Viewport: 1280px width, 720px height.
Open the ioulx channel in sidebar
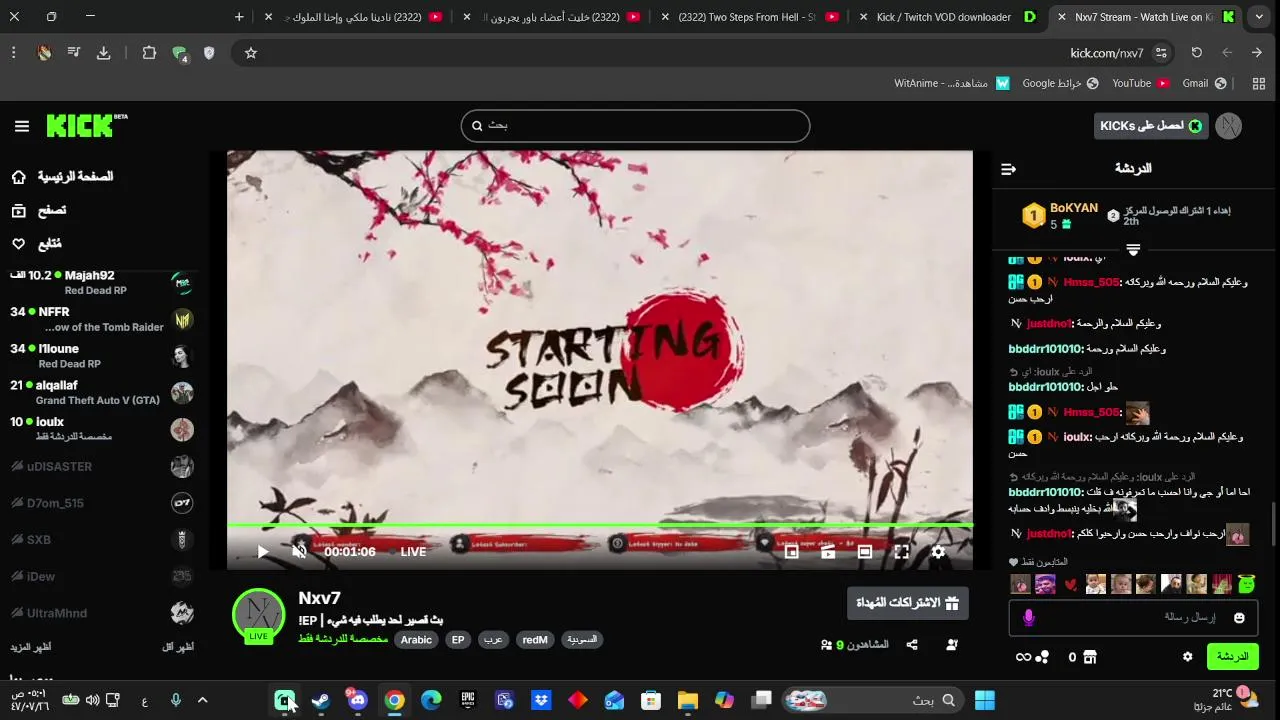(x=100, y=429)
